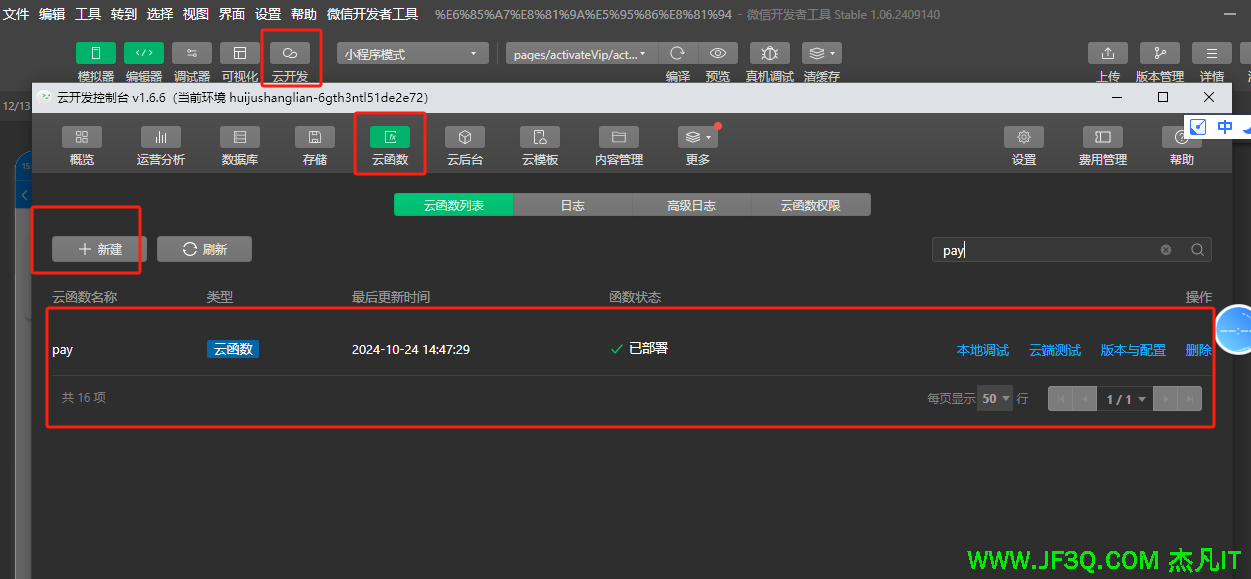Switch to the 云函数权限 tab
Screen dimensions: 1251x579
pyautogui.click(x=810, y=205)
